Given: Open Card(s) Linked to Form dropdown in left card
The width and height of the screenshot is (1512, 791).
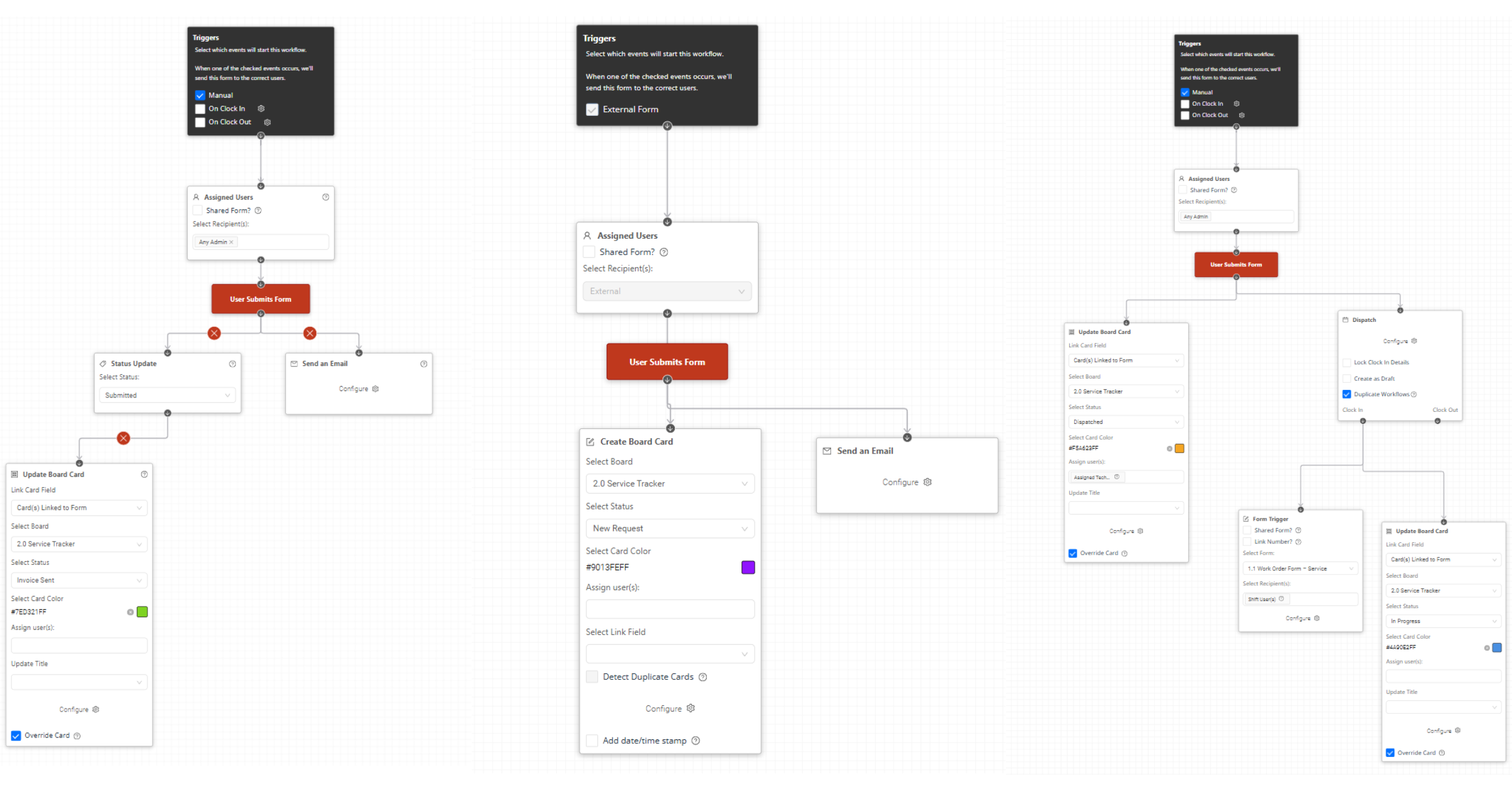Looking at the screenshot, I should (x=79, y=508).
